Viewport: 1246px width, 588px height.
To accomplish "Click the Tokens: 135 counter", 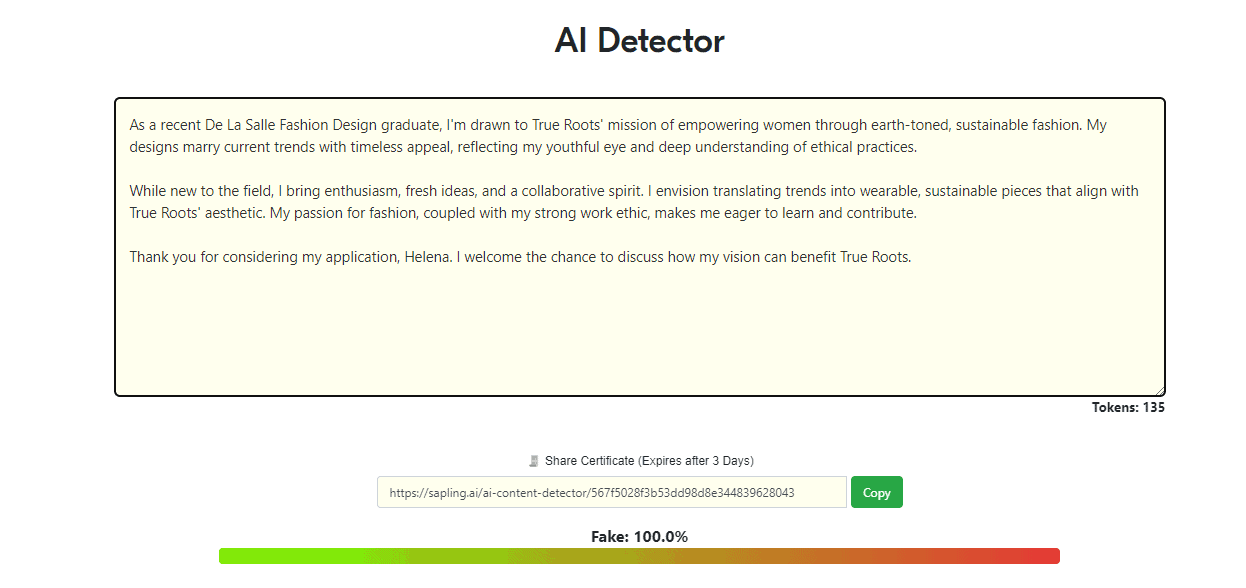I will (x=1128, y=407).
